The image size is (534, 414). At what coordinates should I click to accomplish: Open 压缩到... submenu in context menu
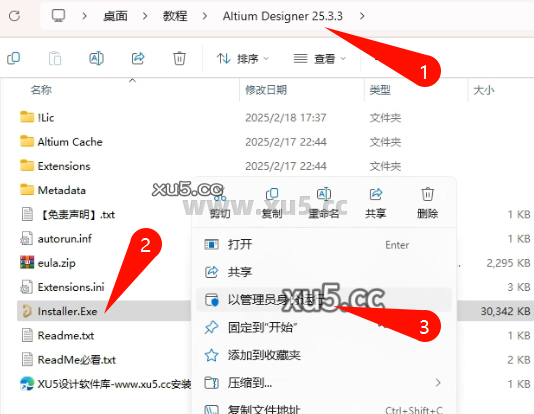click(x=324, y=383)
